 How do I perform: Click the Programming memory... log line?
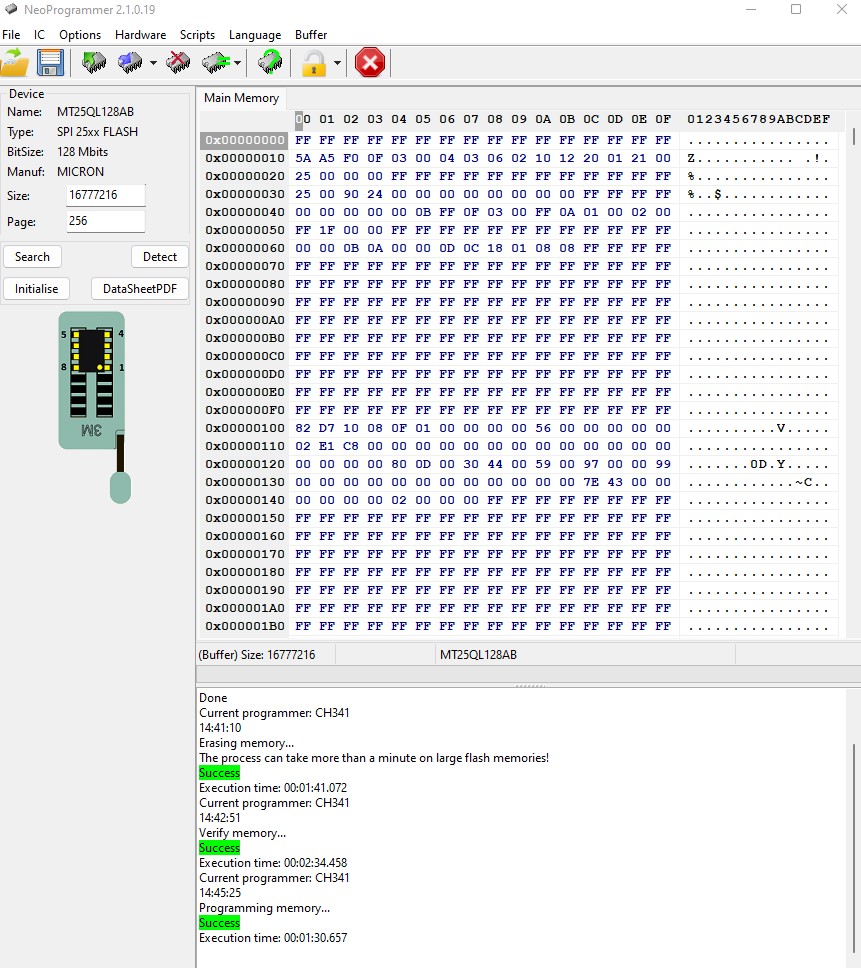point(264,908)
